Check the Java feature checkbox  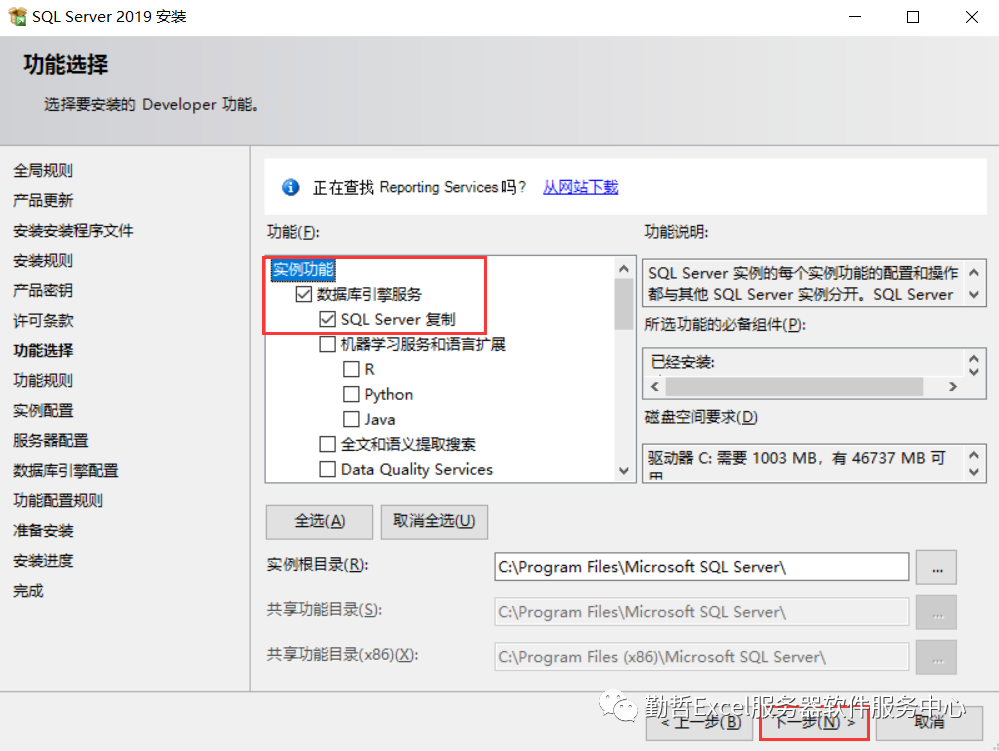(351, 419)
